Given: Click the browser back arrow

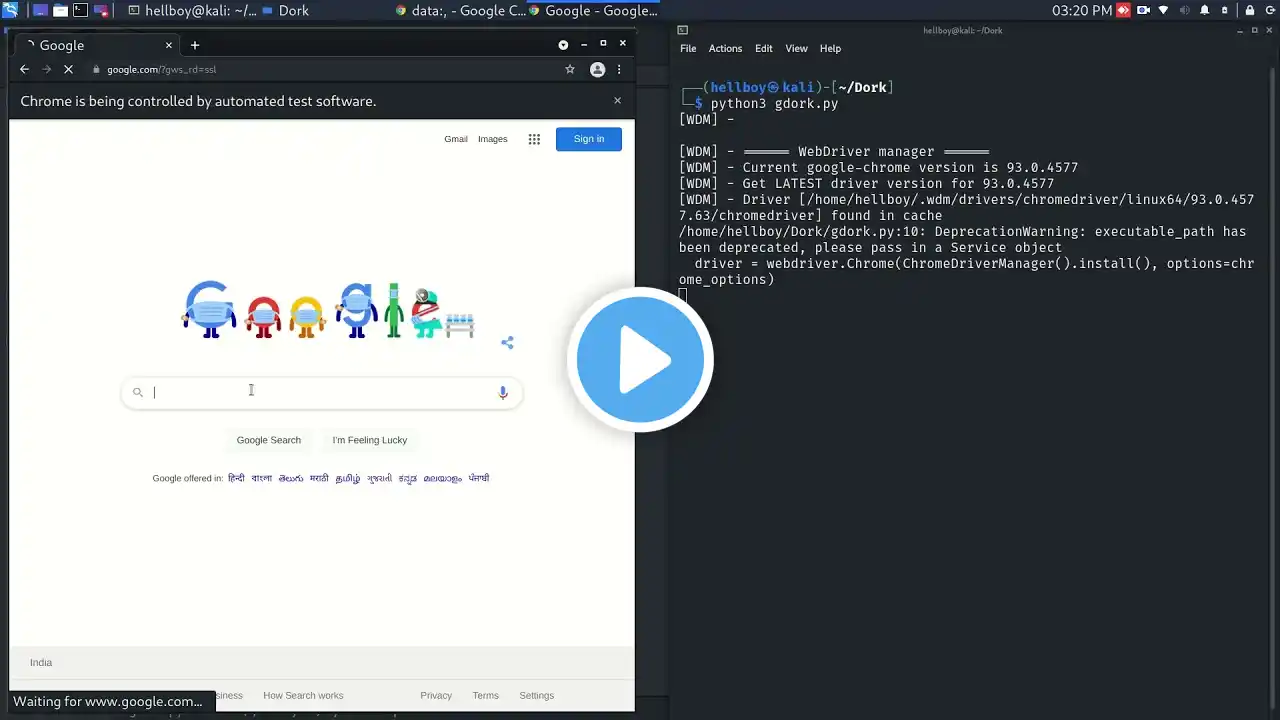Looking at the screenshot, I should [25, 69].
